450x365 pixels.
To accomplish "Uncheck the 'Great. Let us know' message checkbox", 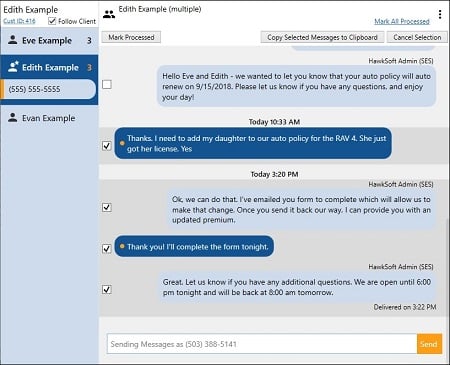I will click(107, 289).
